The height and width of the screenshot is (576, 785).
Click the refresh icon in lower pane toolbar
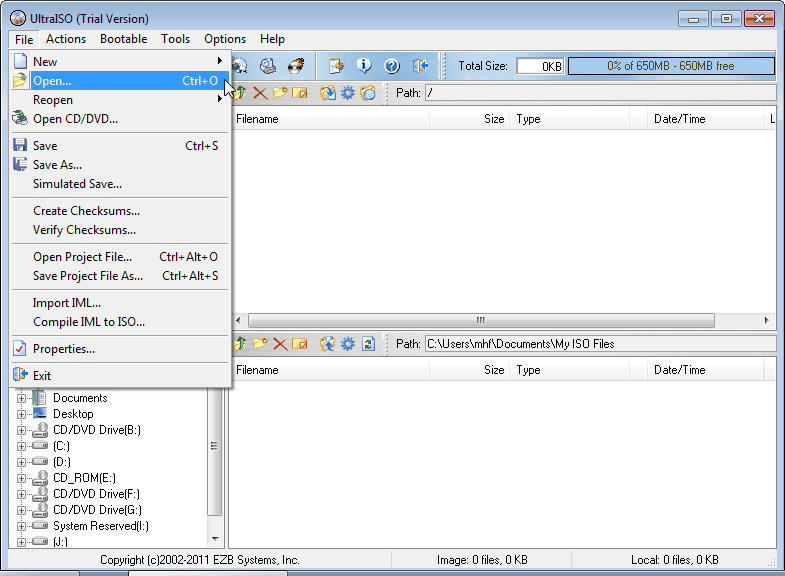tap(368, 344)
